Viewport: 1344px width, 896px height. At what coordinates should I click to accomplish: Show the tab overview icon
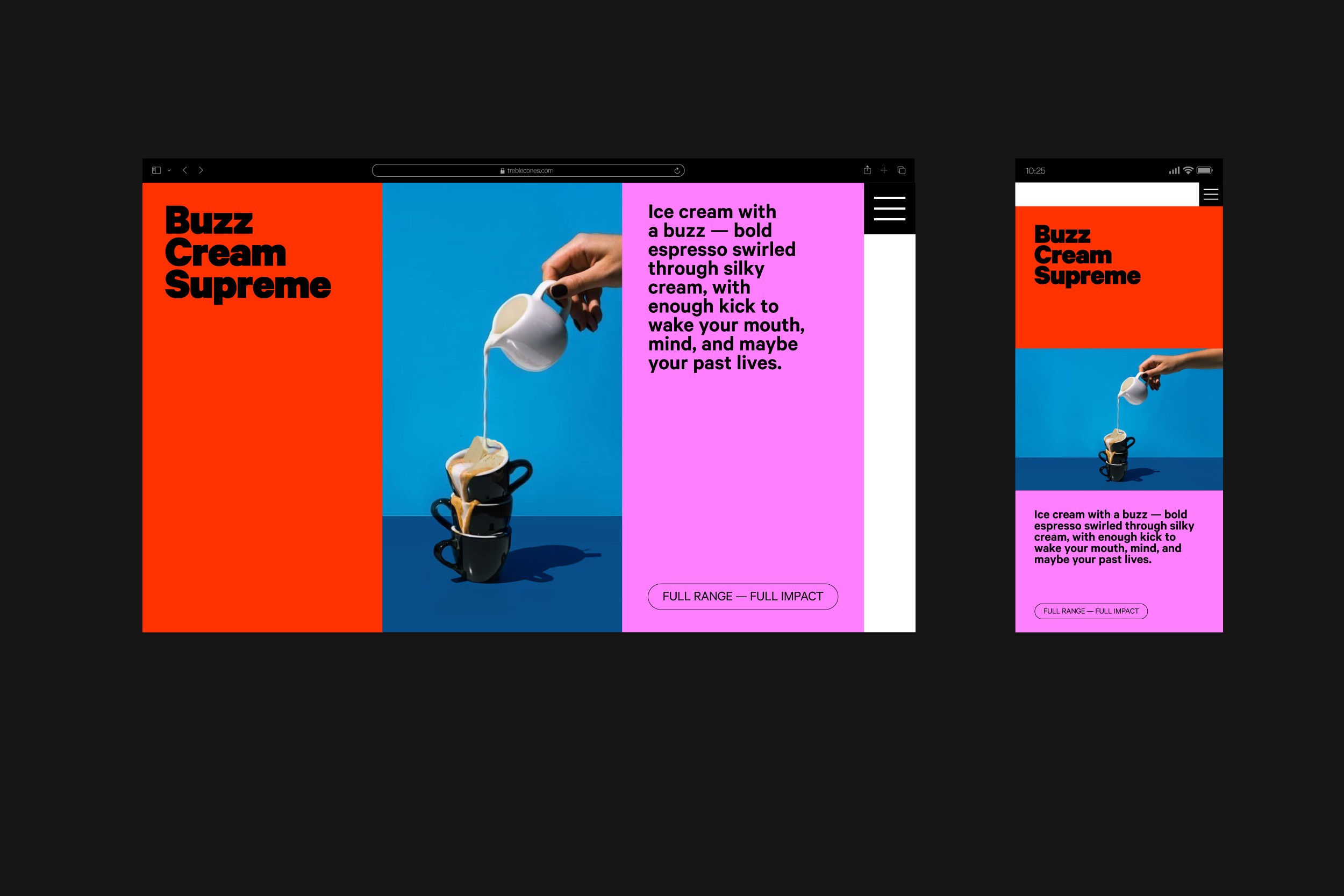pyautogui.click(x=902, y=170)
